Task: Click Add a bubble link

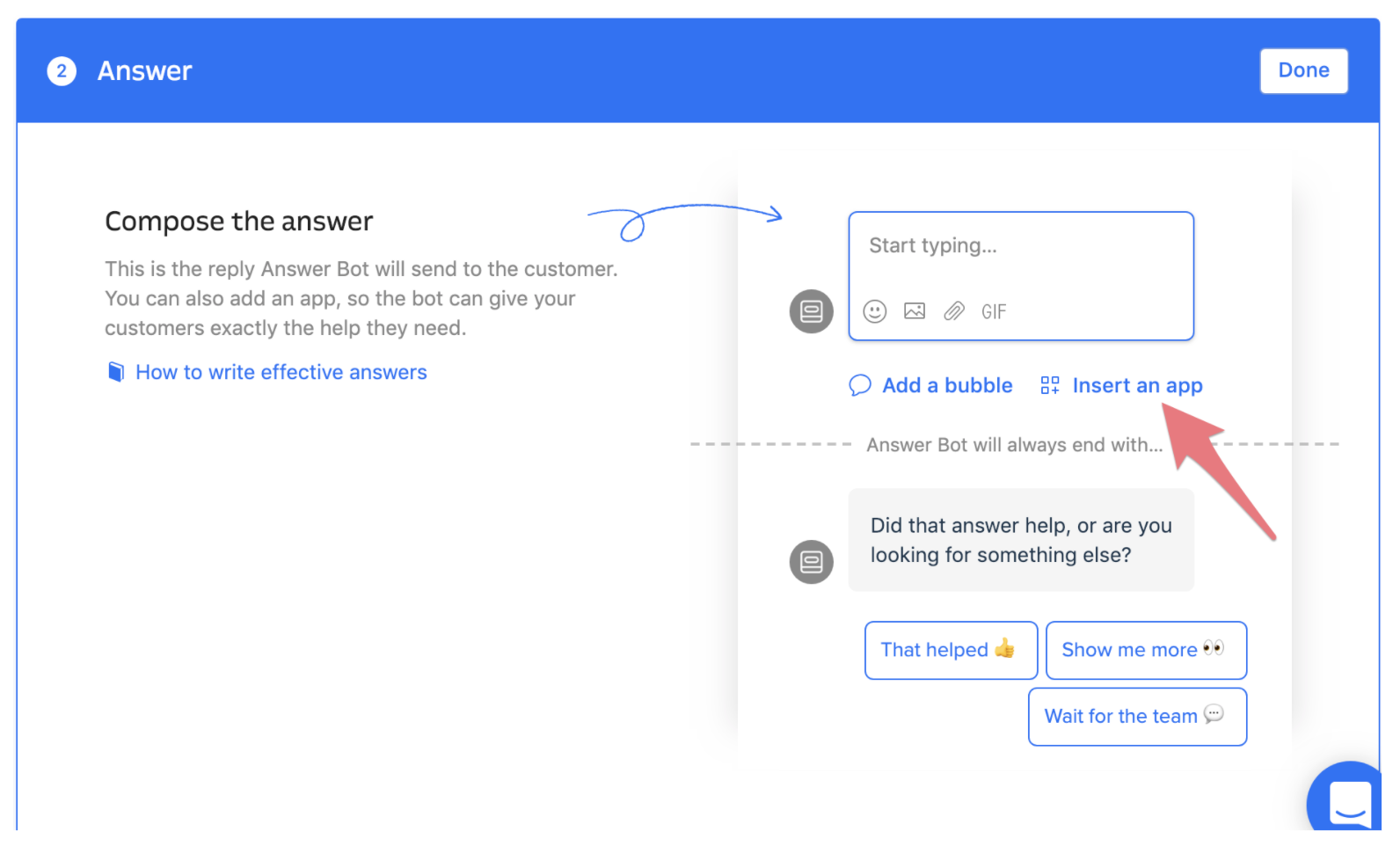Action: pyautogui.click(x=947, y=385)
